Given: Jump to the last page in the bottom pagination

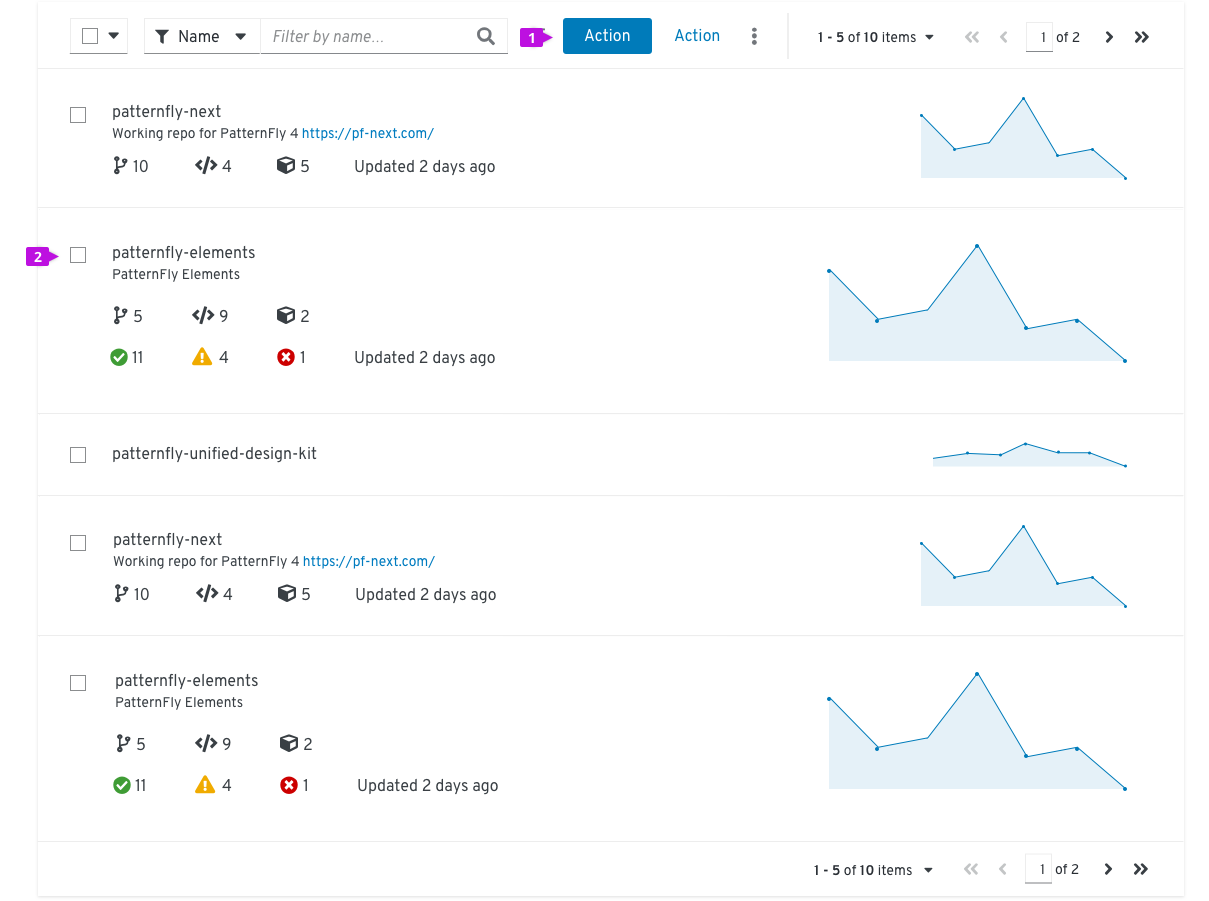Looking at the screenshot, I should pyautogui.click(x=1141, y=869).
